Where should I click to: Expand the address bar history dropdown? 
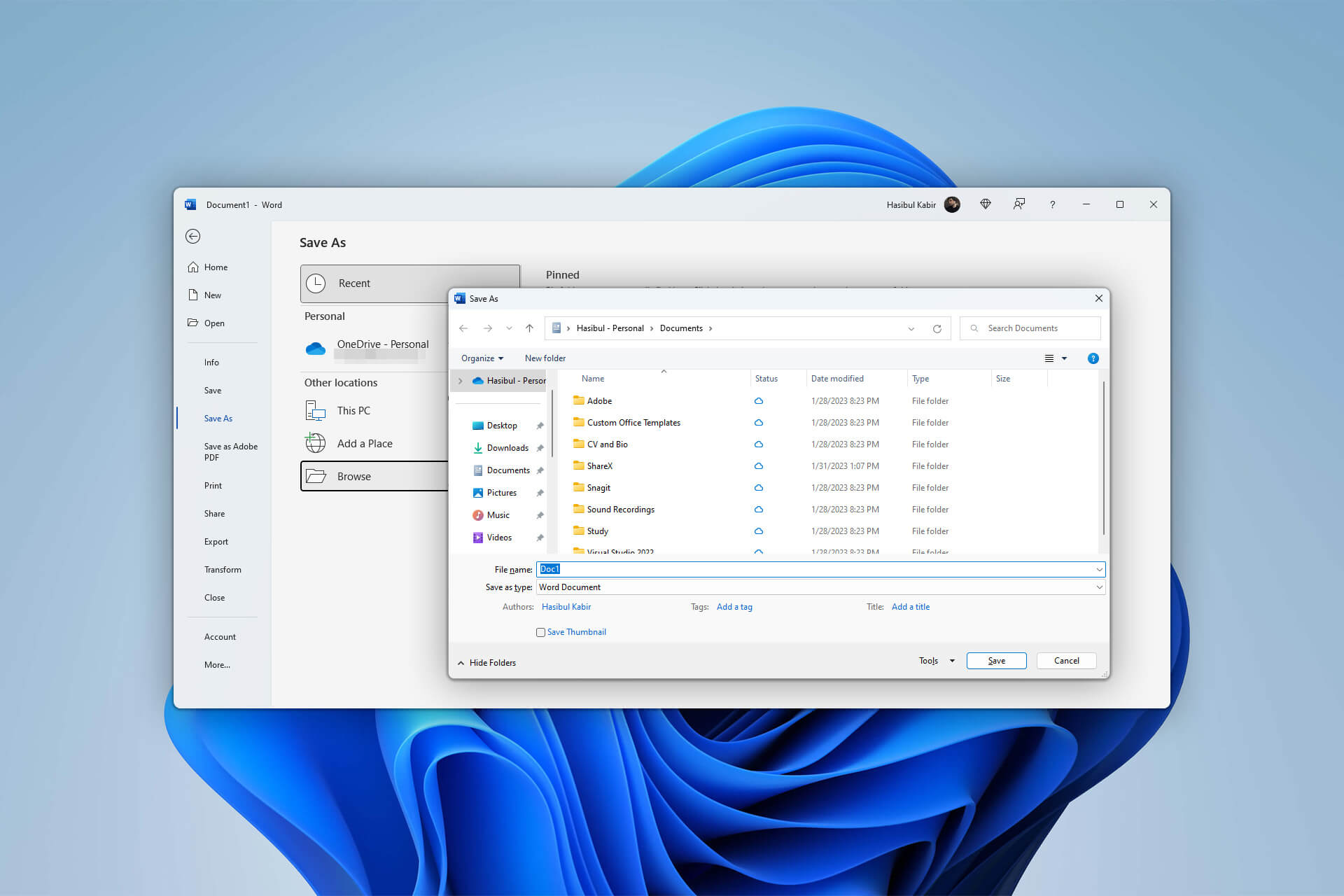911,329
